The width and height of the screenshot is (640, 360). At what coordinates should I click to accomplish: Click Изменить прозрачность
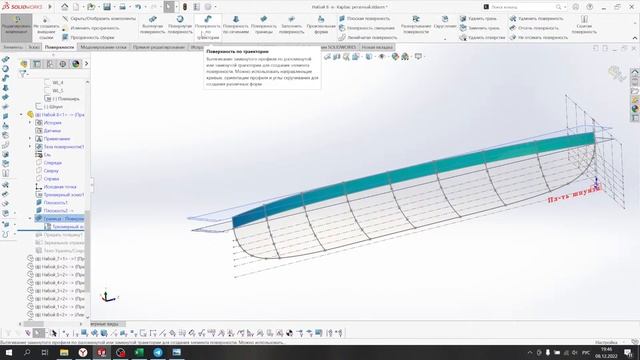click(91, 28)
